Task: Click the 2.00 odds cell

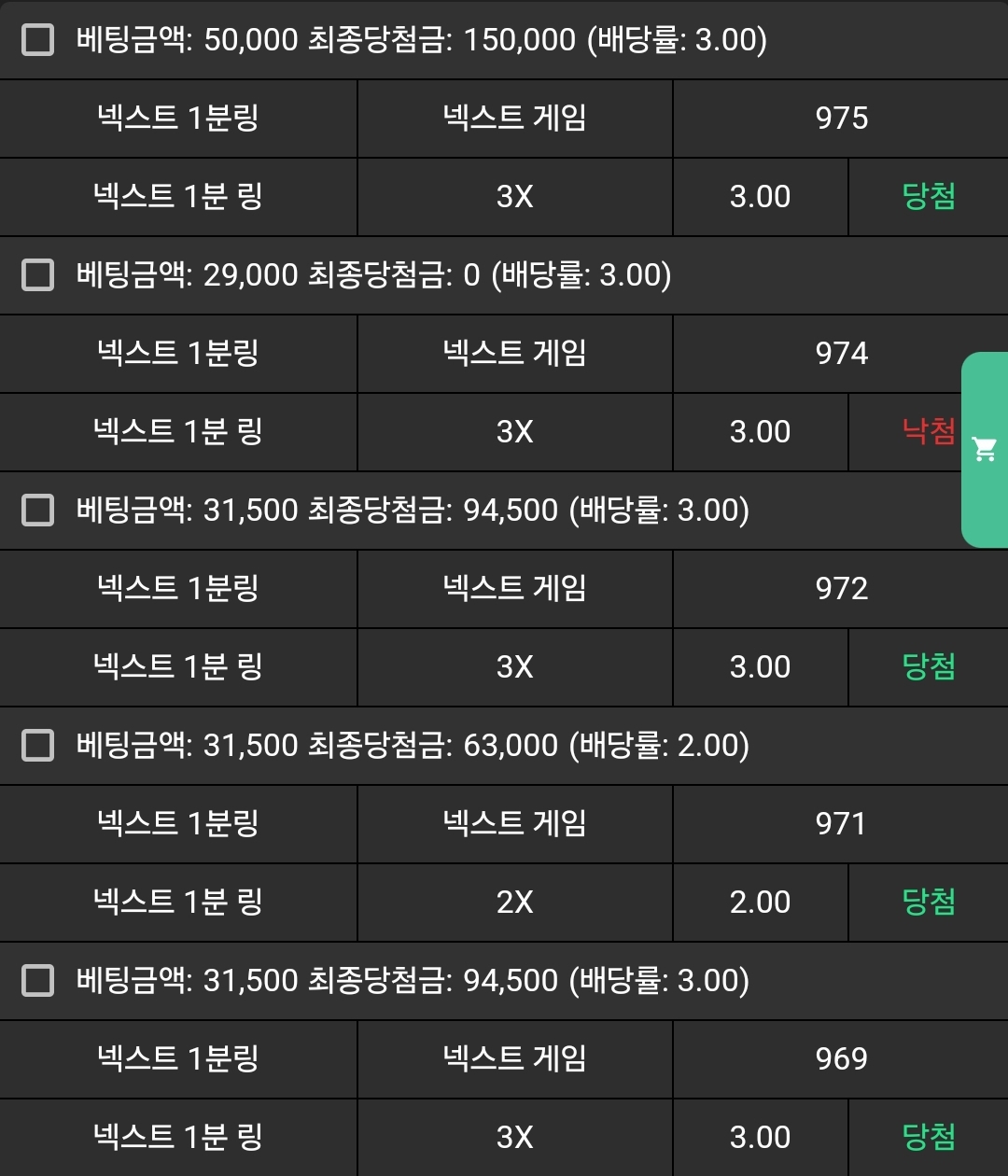Action: [x=760, y=902]
